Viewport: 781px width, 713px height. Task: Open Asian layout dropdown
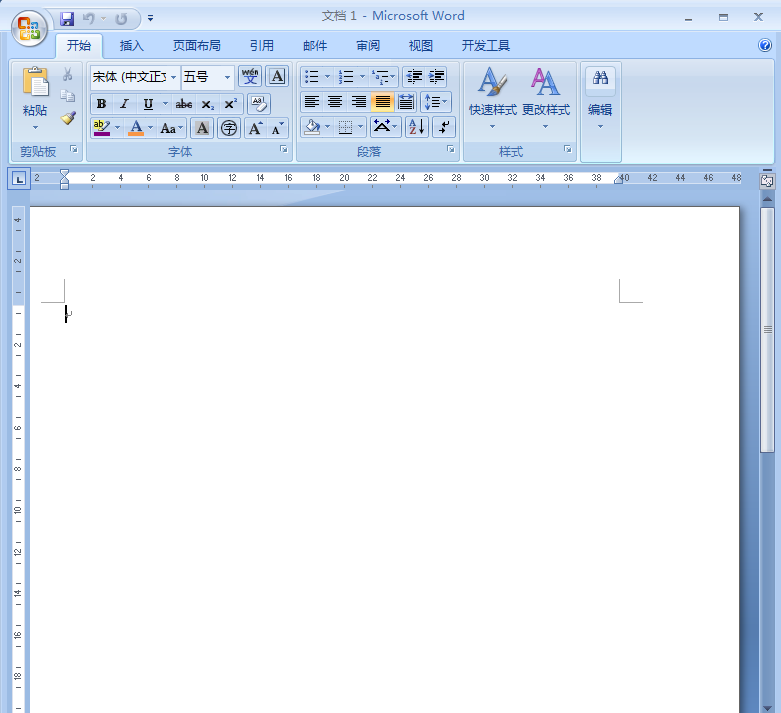point(385,127)
